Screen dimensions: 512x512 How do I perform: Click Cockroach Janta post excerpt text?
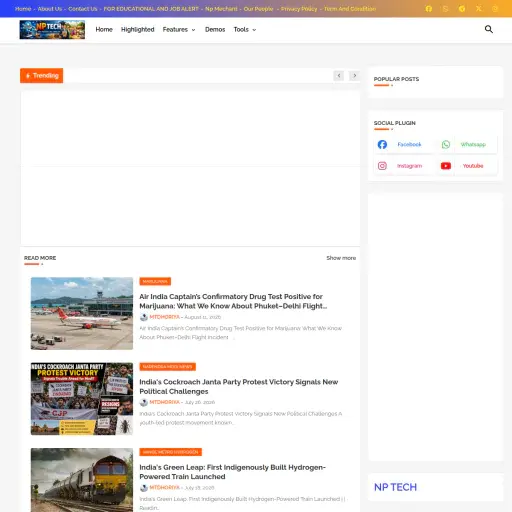241,418
